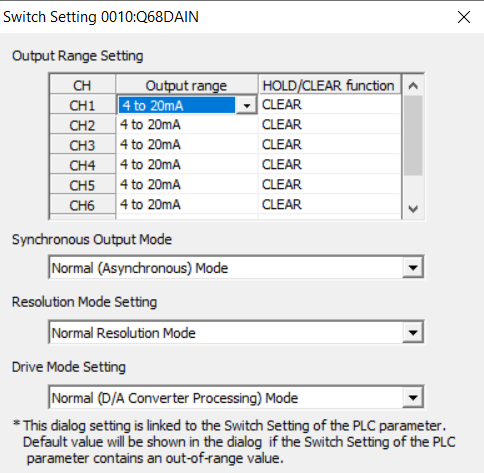Select CH1 output range cell 4 to 20mA
The height and width of the screenshot is (473, 484).
pyautogui.click(x=177, y=105)
